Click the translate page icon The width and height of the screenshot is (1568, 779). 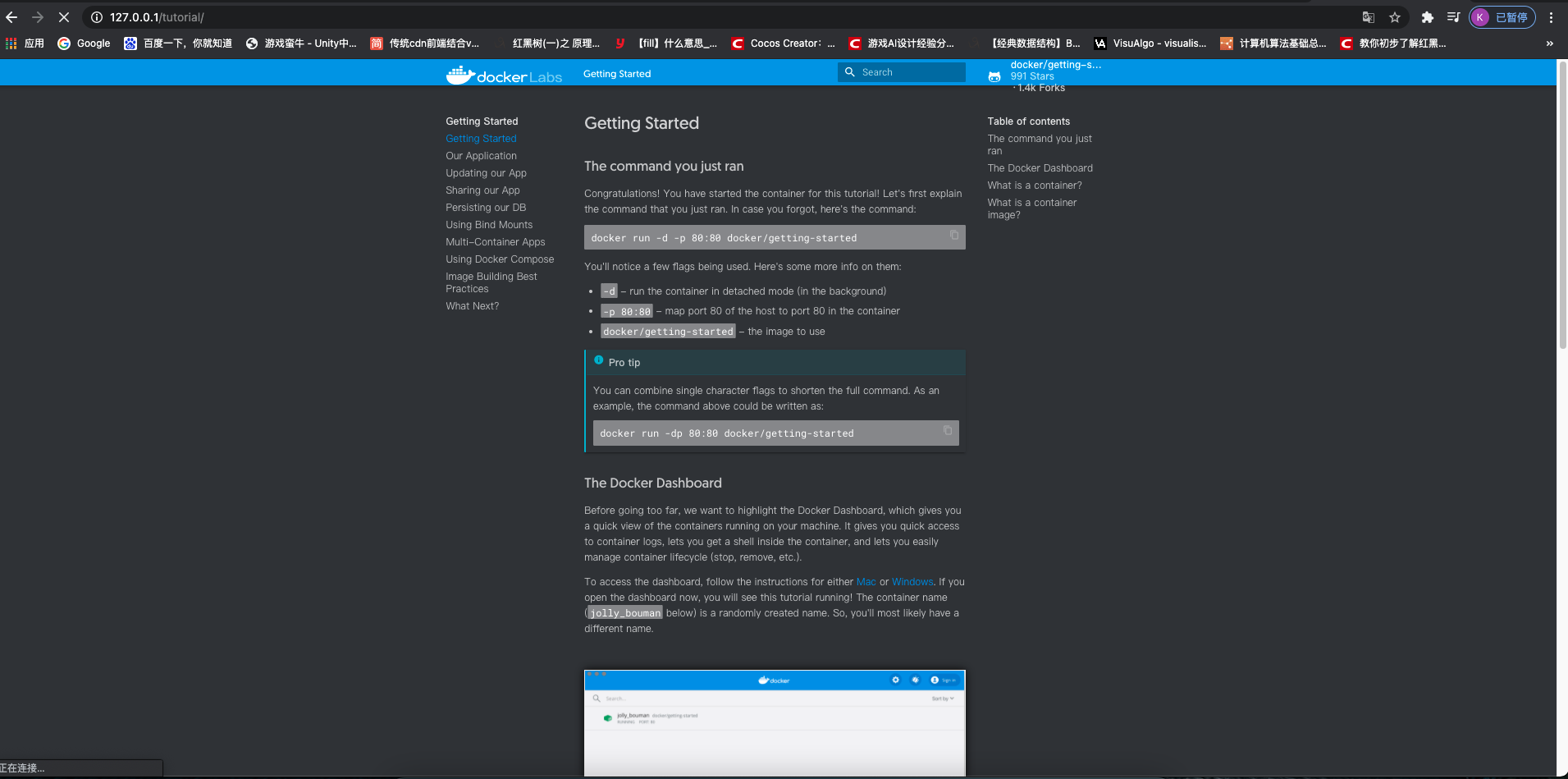coord(1368,17)
